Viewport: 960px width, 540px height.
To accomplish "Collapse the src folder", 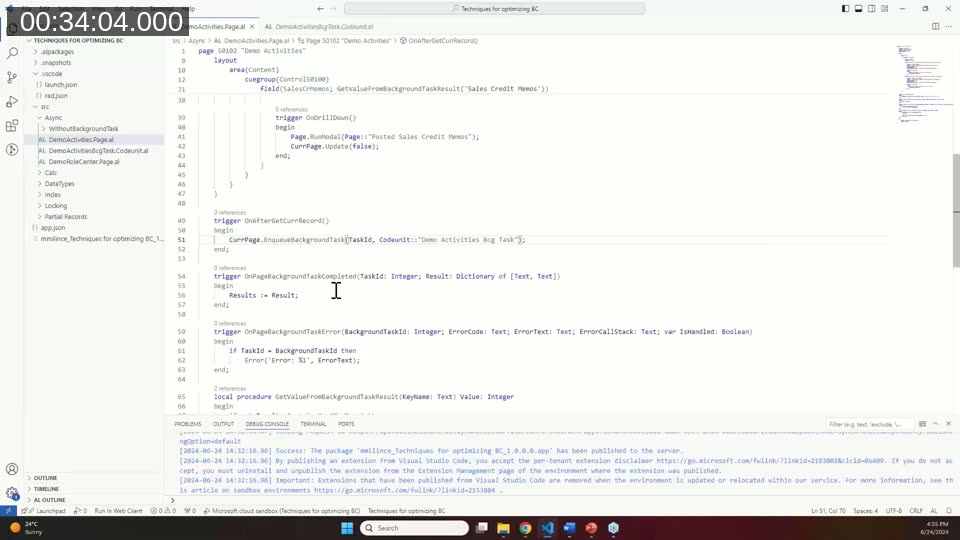I will [x=45, y=107].
